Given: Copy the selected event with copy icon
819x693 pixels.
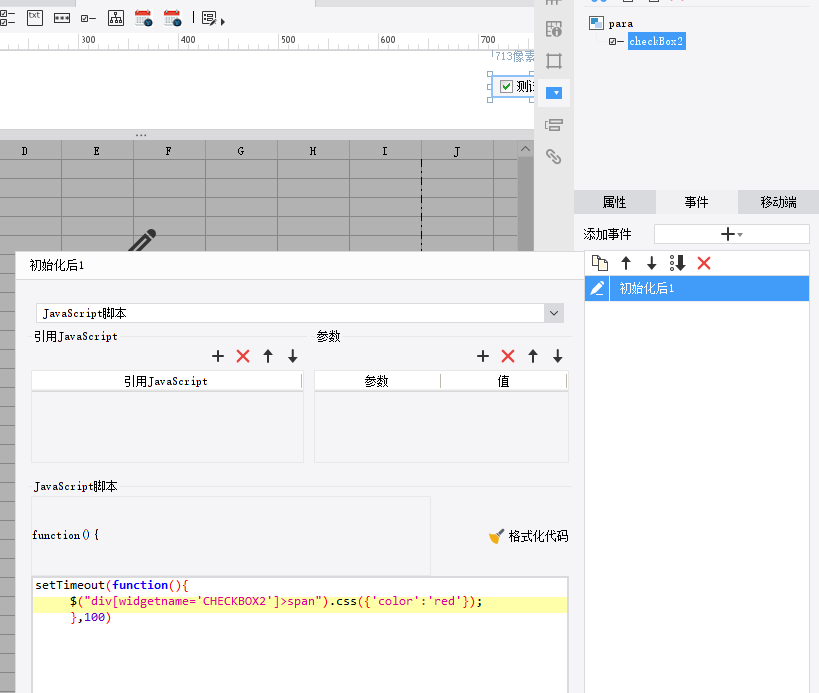Looking at the screenshot, I should click(x=600, y=263).
